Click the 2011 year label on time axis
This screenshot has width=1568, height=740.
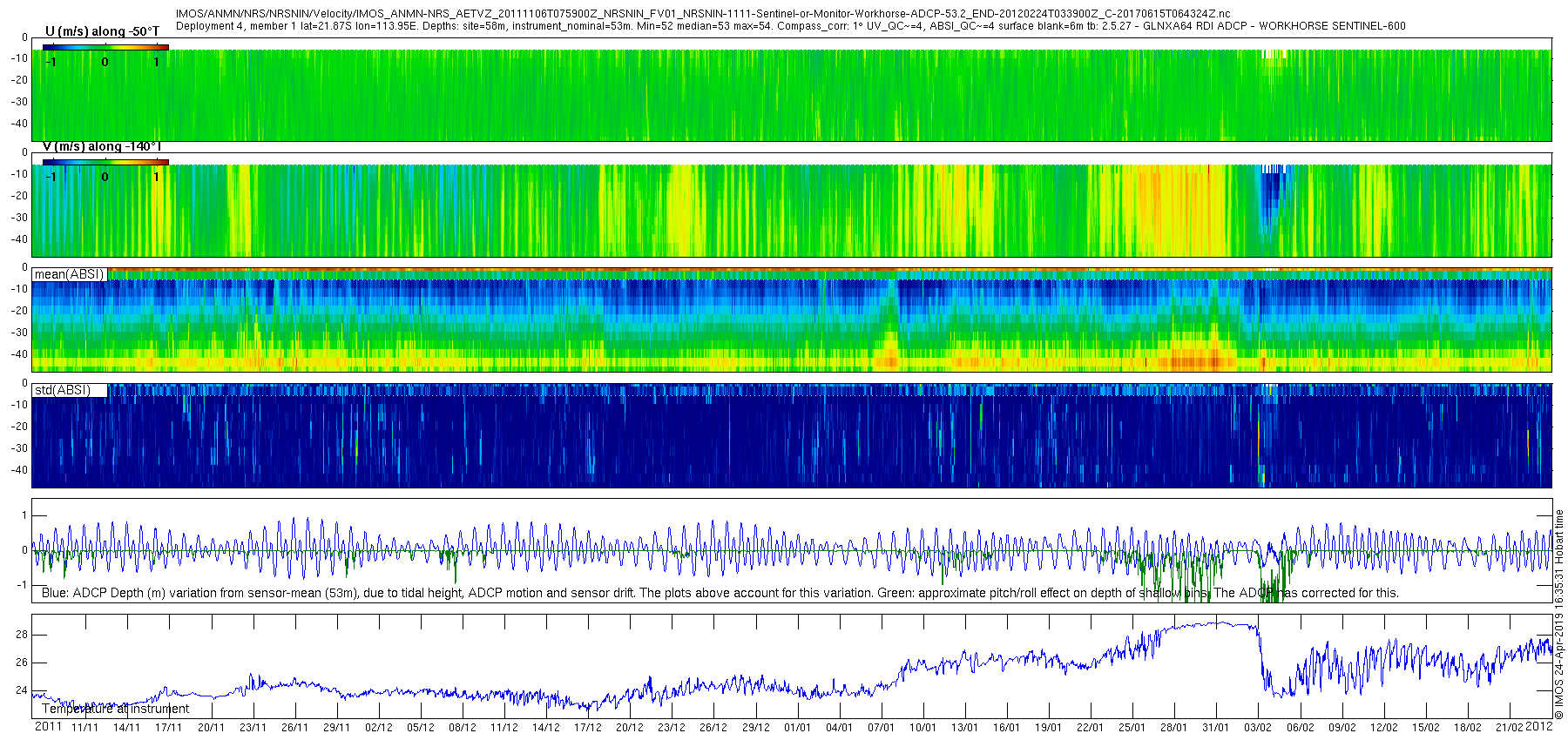[x=48, y=726]
